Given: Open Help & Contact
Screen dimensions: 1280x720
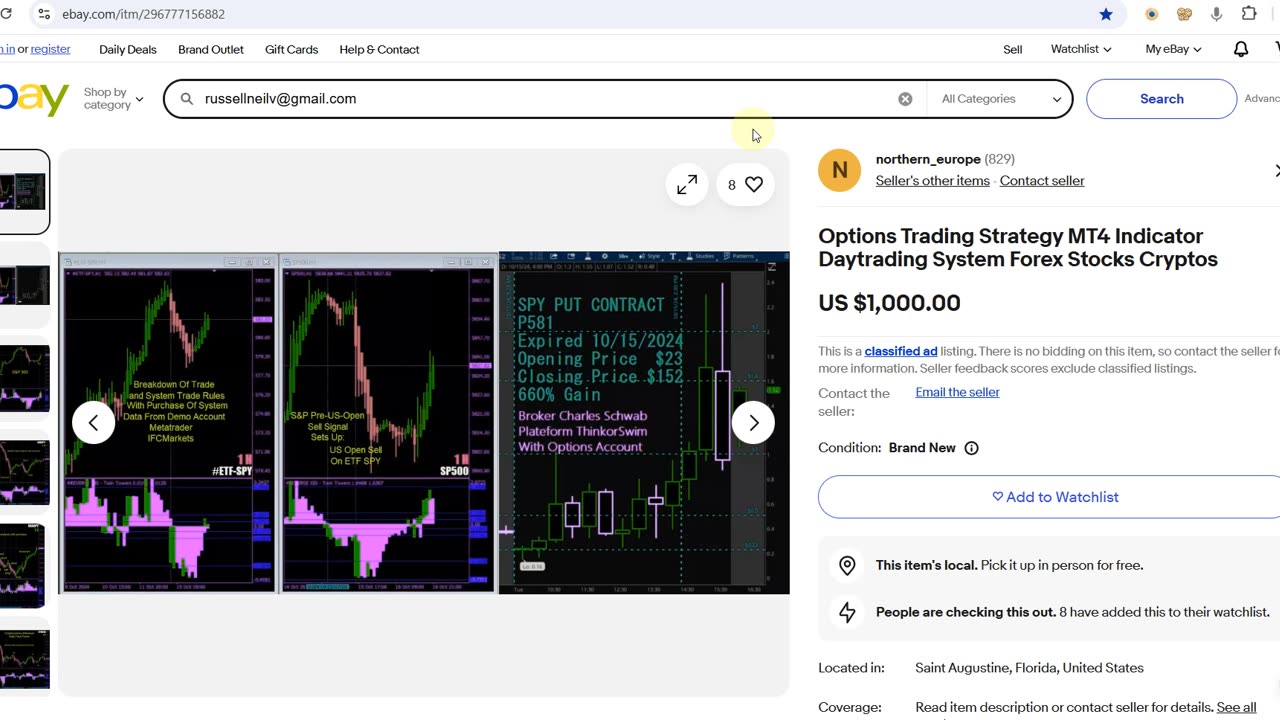Looking at the screenshot, I should 379,49.
